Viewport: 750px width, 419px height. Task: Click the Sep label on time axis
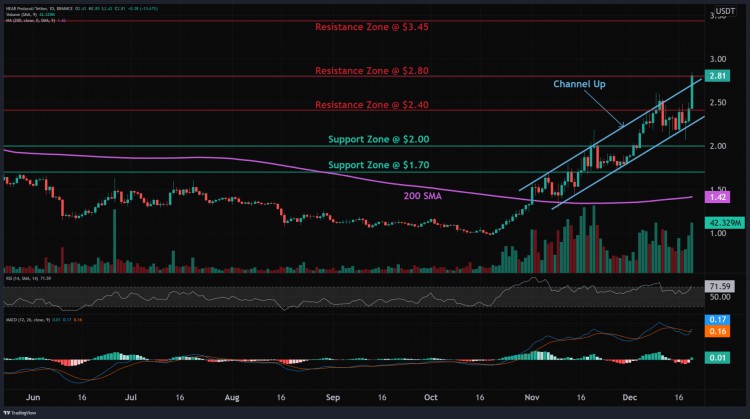332,397
